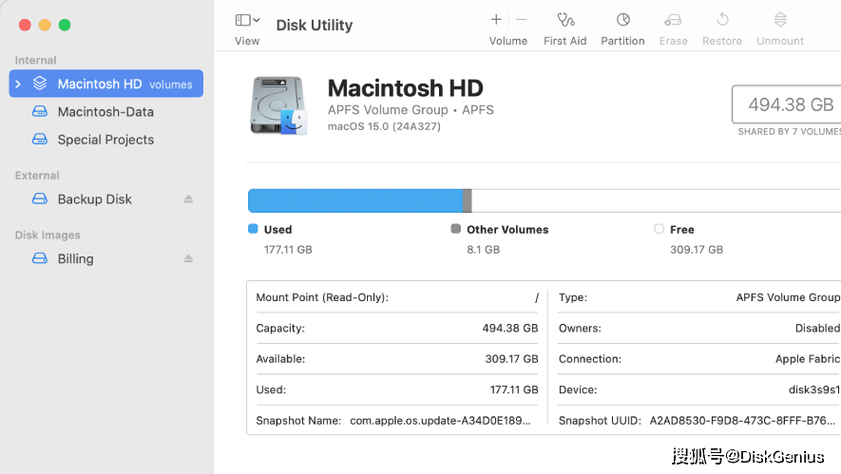This screenshot has height=474, width=841.
Task: Click the APFS Volume Group • APFS subtitle
Action: pos(411,110)
